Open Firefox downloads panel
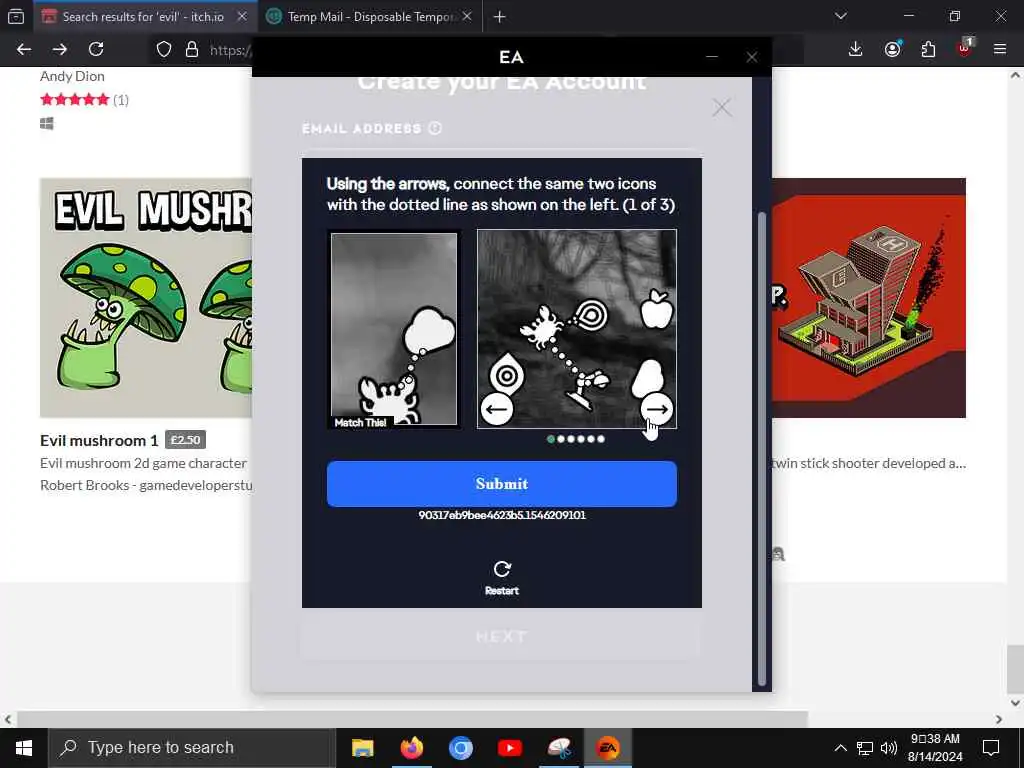This screenshot has height=768, width=1024. (856, 49)
